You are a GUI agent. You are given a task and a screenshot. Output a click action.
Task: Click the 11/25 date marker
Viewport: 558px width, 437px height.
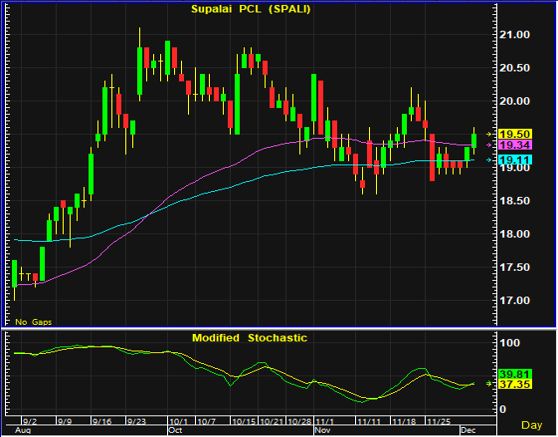tap(439, 422)
